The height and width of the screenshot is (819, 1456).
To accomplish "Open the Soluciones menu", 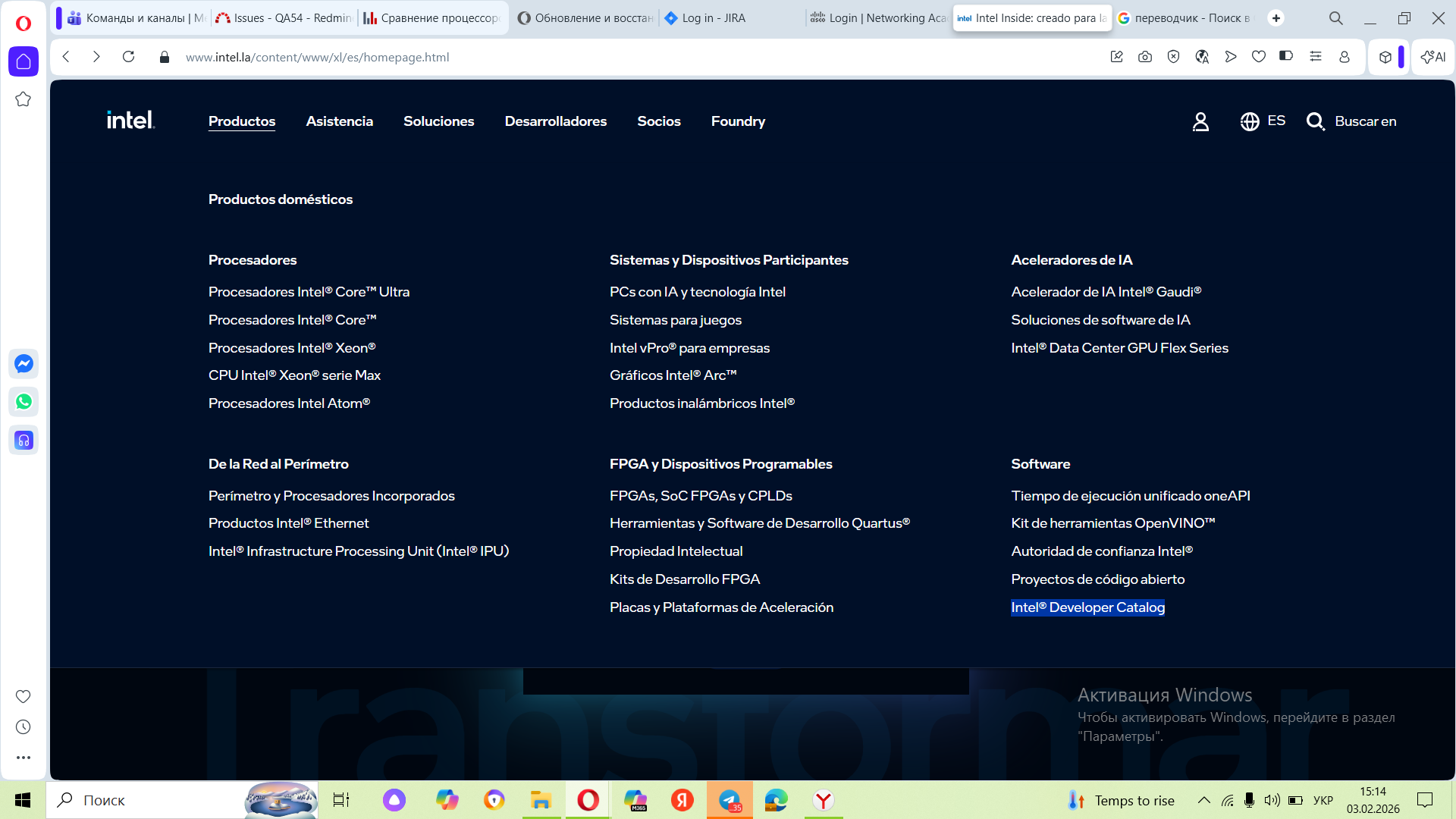I will click(x=438, y=121).
